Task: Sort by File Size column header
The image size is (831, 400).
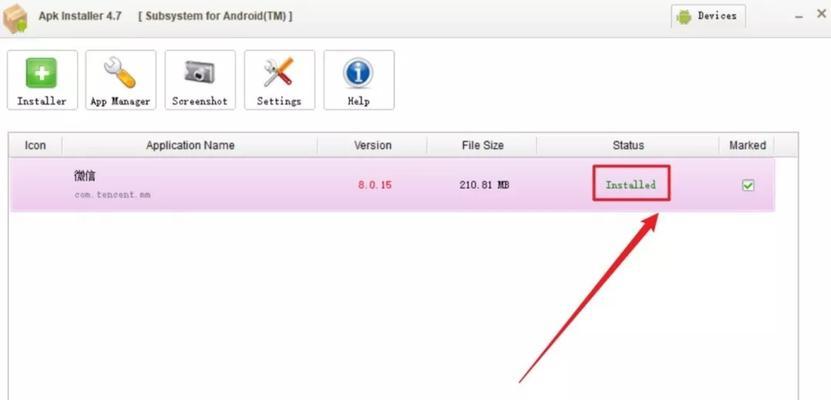Action: 482,145
